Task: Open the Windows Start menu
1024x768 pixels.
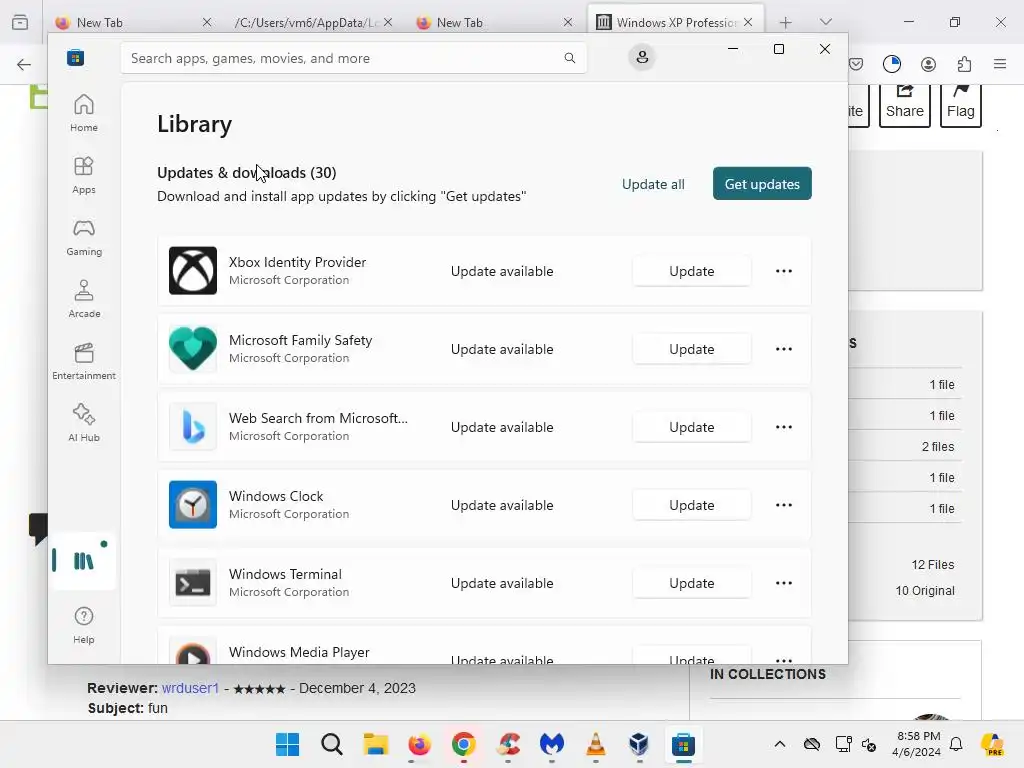Action: point(287,744)
